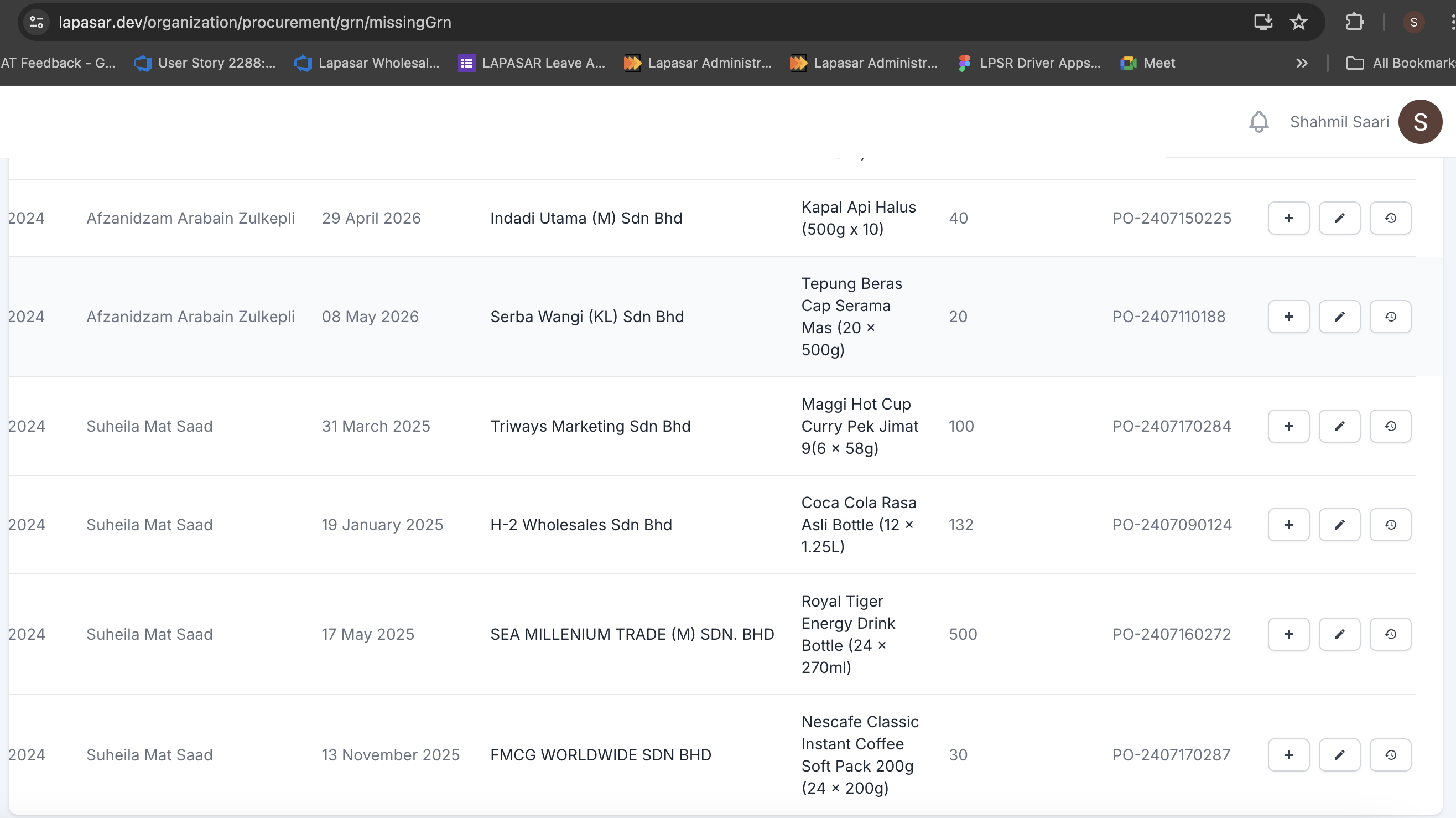View history for PO-2407170284 row
Screen dimensions: 1456x818
(x=1390, y=426)
